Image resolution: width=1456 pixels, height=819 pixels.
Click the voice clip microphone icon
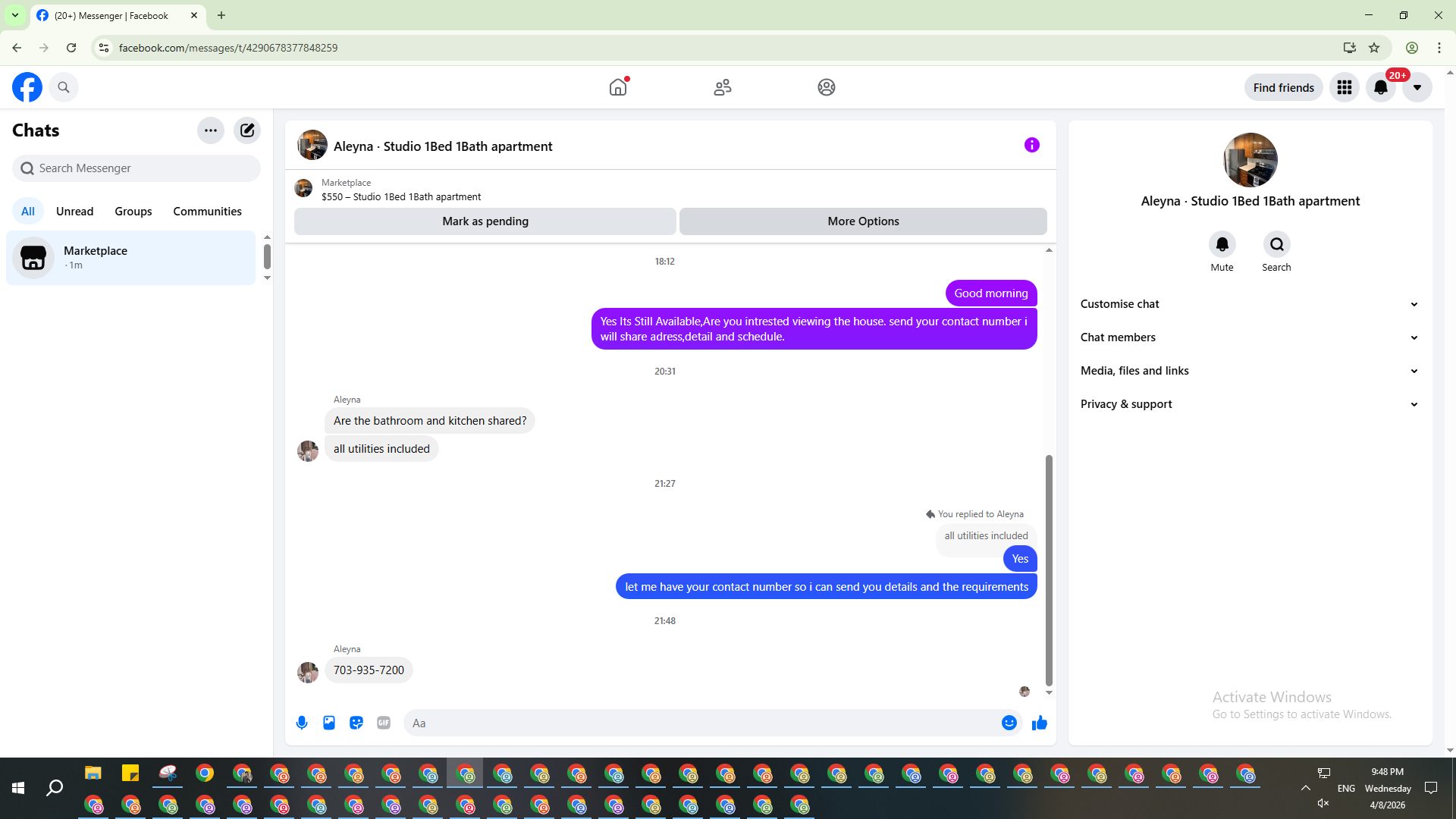[x=302, y=723]
